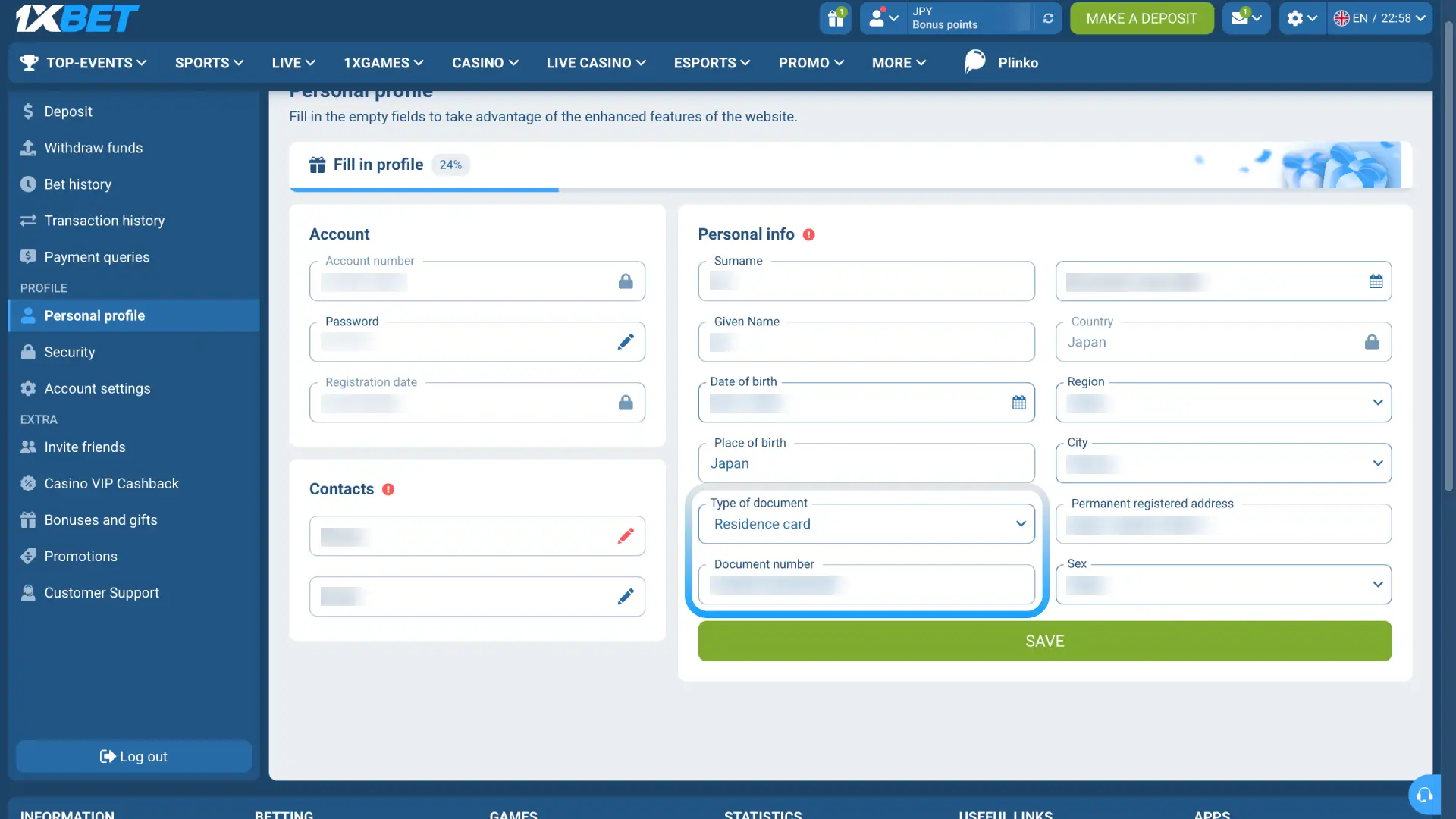Expand the CASINO menu
The height and width of the screenshot is (819, 1456).
(x=485, y=63)
